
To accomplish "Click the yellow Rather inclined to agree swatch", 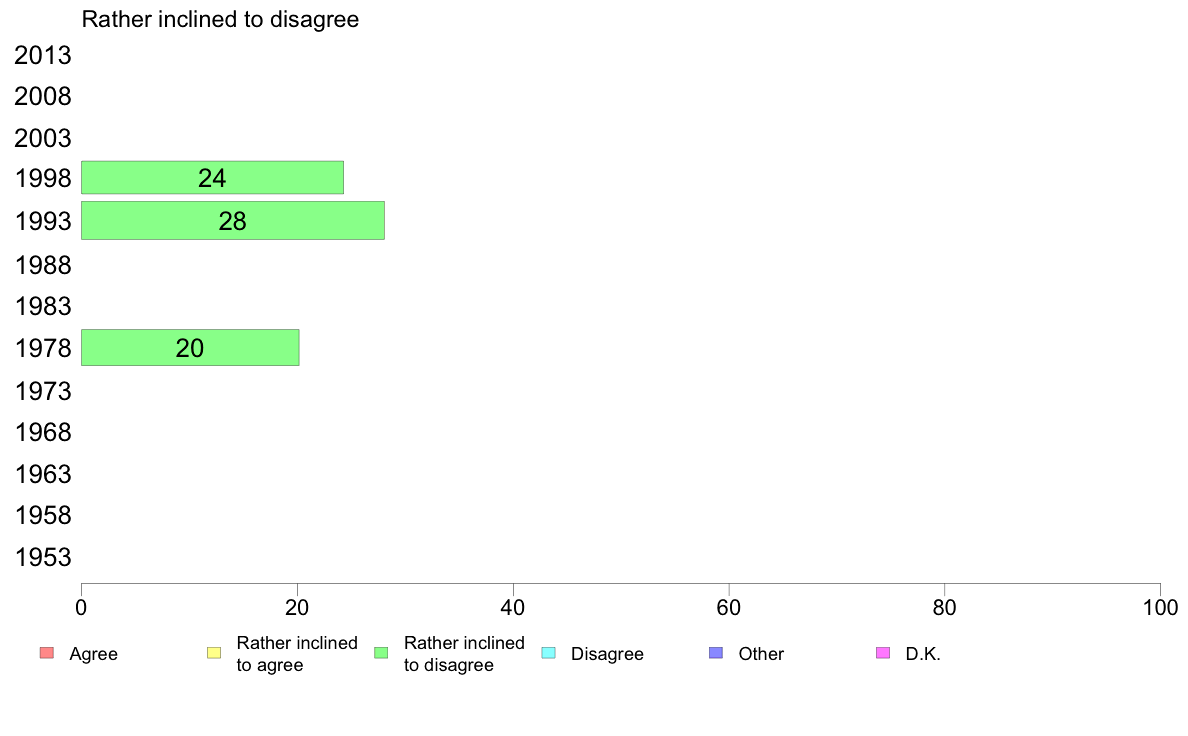I will [214, 653].
